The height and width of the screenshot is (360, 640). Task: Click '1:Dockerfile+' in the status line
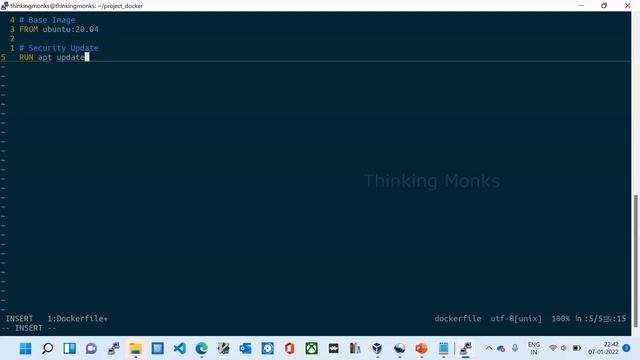pos(78,319)
